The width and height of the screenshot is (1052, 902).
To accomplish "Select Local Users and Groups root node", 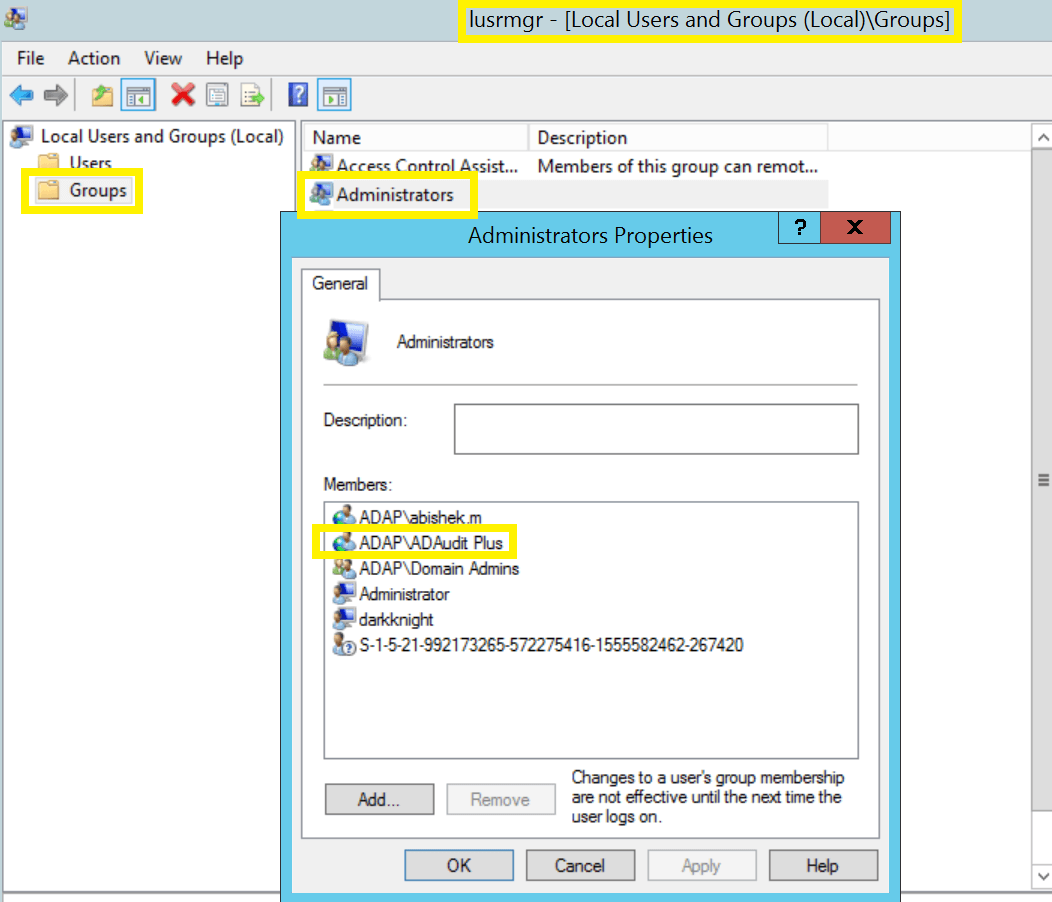I will tap(161, 136).
